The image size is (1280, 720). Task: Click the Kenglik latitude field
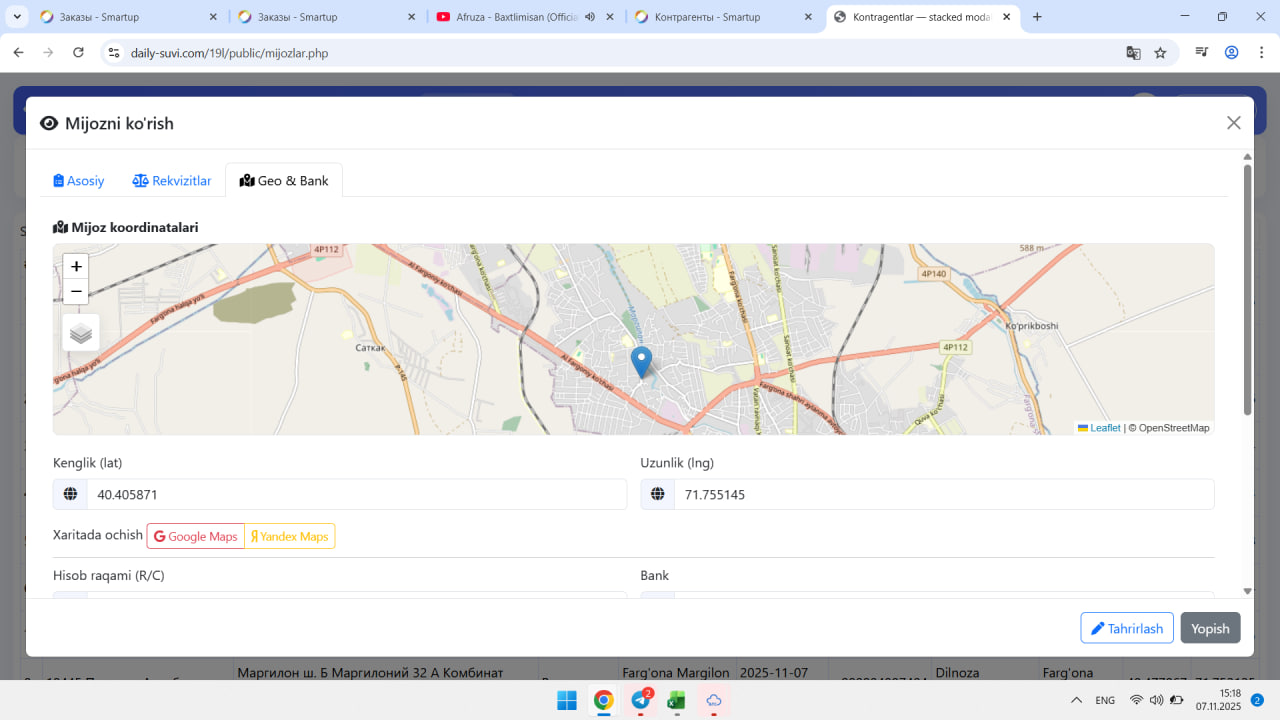coord(355,494)
